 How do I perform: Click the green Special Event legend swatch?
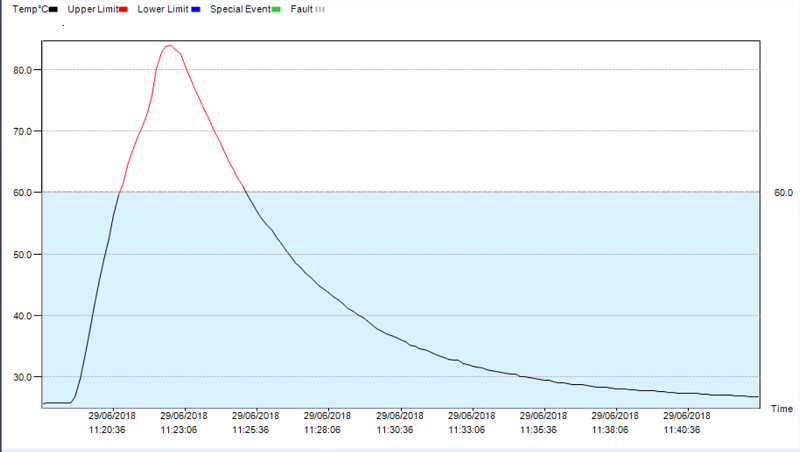point(276,8)
